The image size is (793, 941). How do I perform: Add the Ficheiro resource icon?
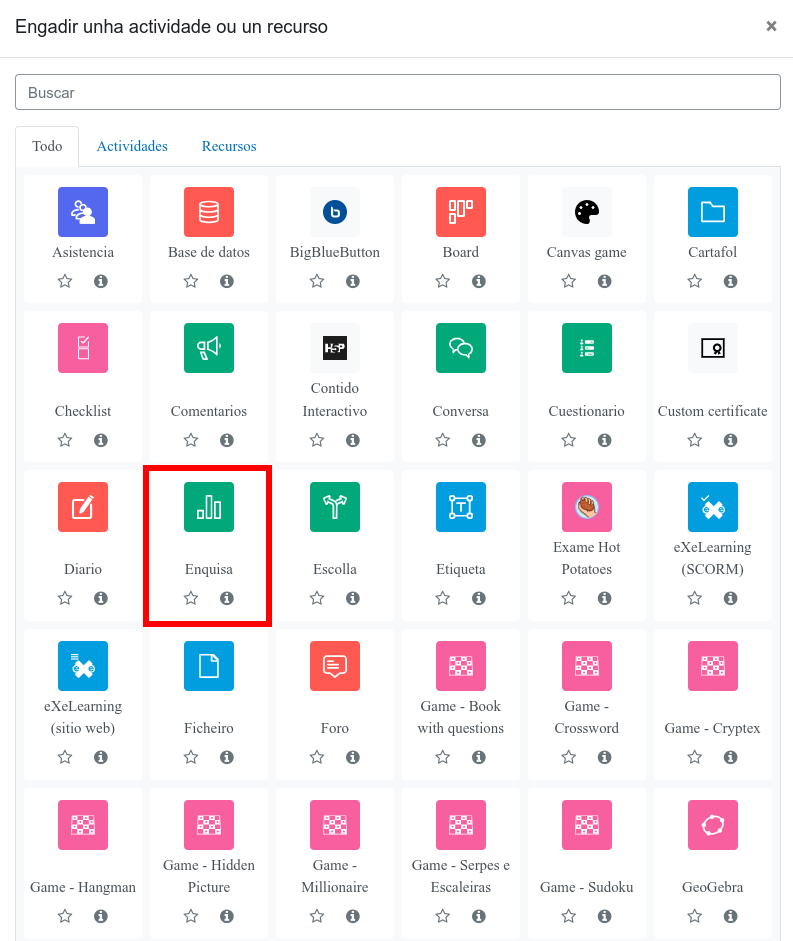(x=209, y=666)
